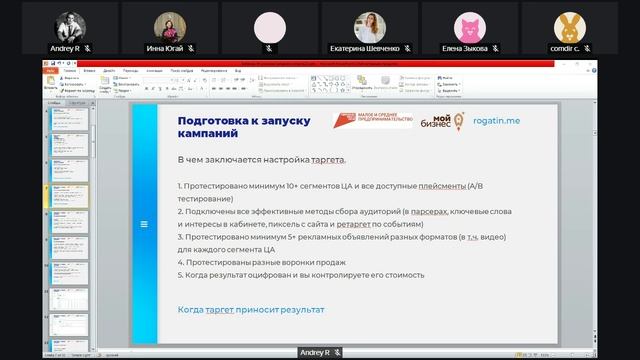Open Text Direction (Направление текста) dropdown
The image size is (640, 360).
point(279,78)
